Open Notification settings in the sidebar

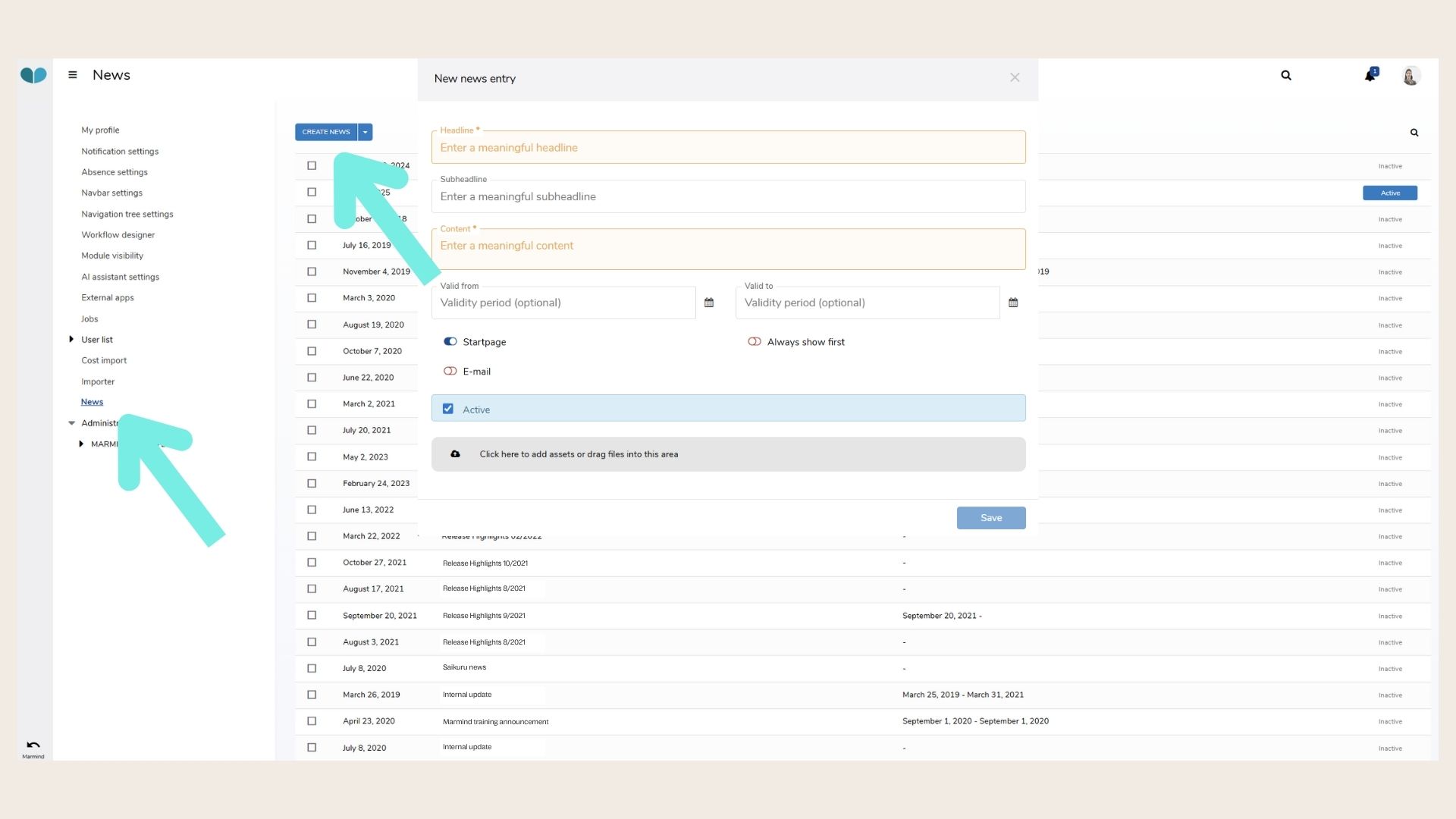click(x=120, y=152)
